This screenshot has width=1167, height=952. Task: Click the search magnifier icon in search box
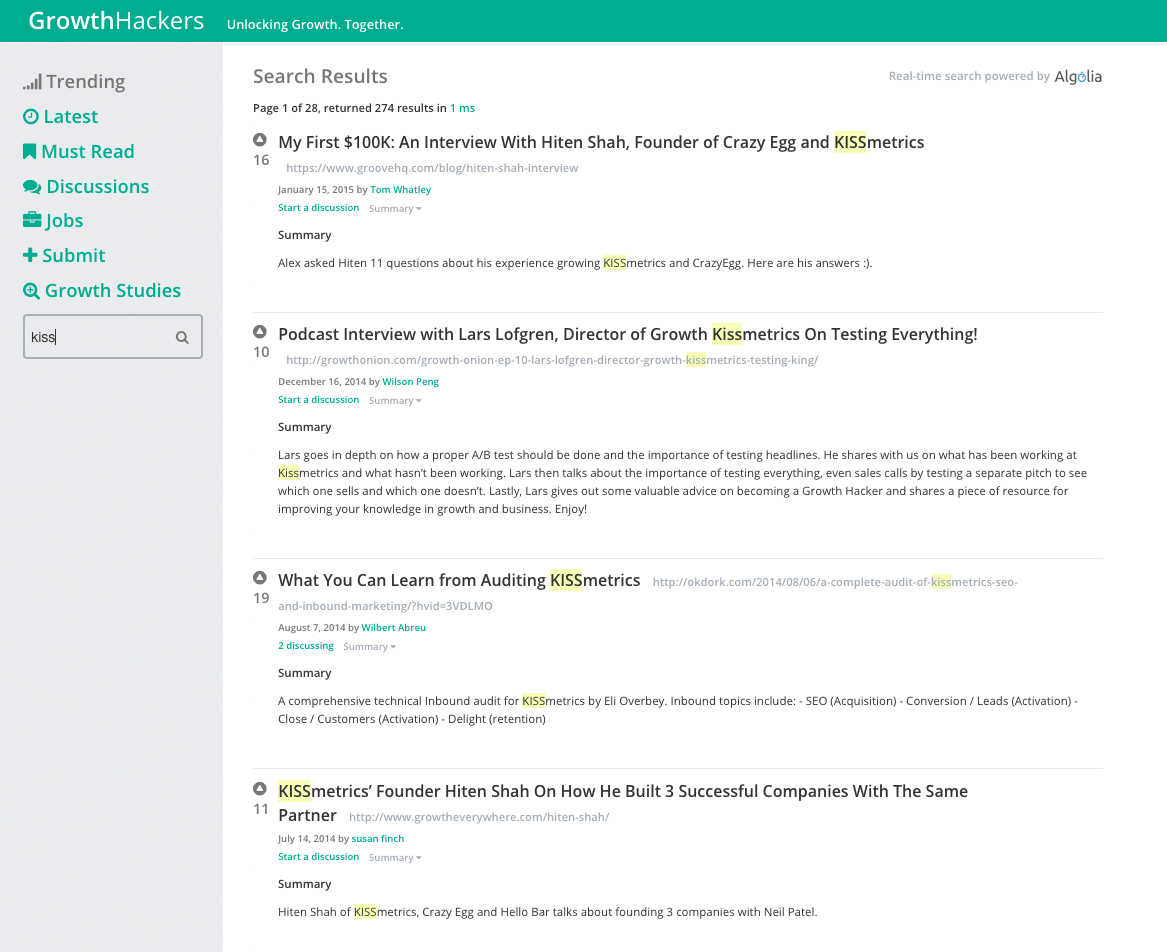tap(182, 337)
